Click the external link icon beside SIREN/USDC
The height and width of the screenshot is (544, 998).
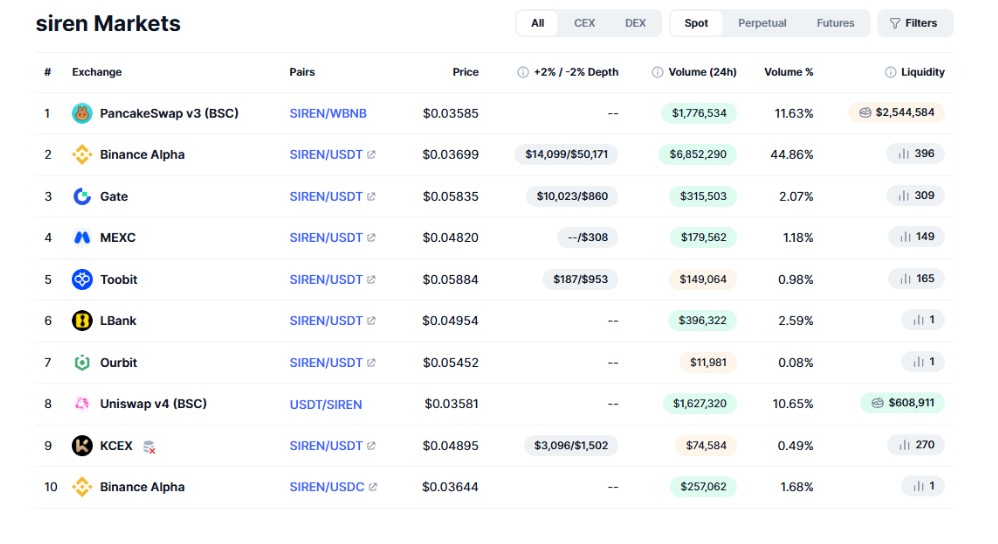[x=373, y=487]
